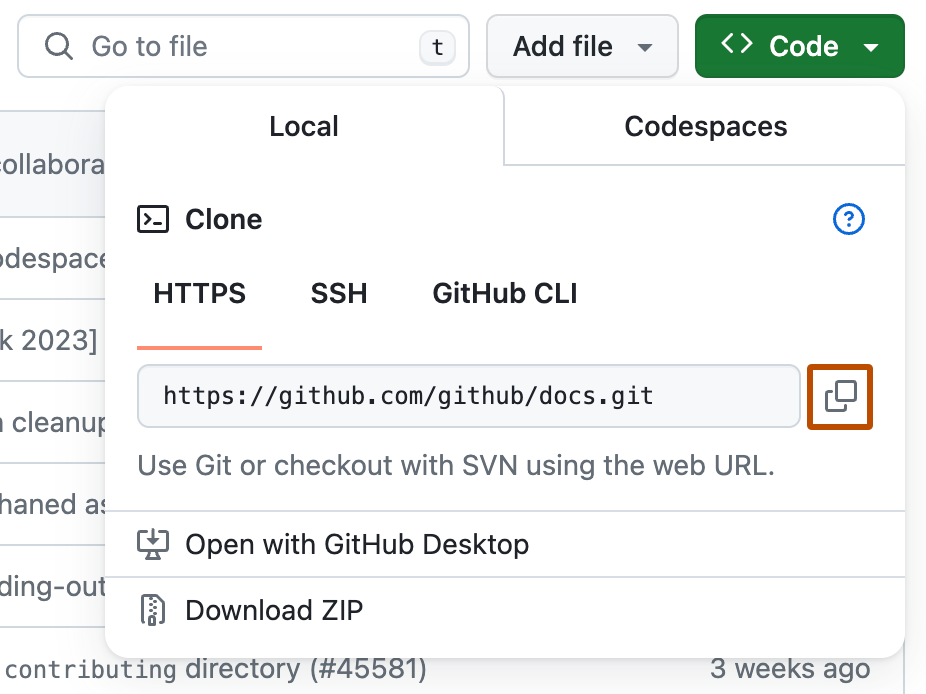Click the GitHub Desktop icon

pos(152,543)
